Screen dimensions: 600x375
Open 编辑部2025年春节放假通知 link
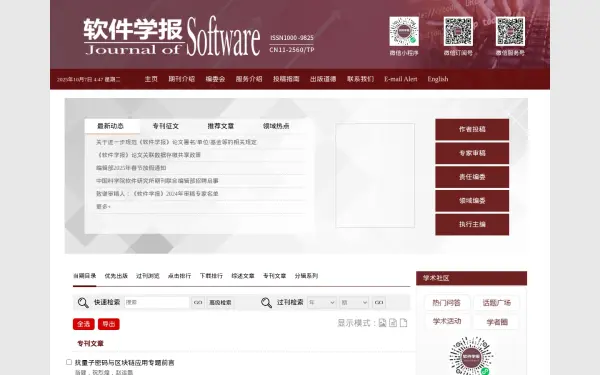pyautogui.click(x=131, y=168)
